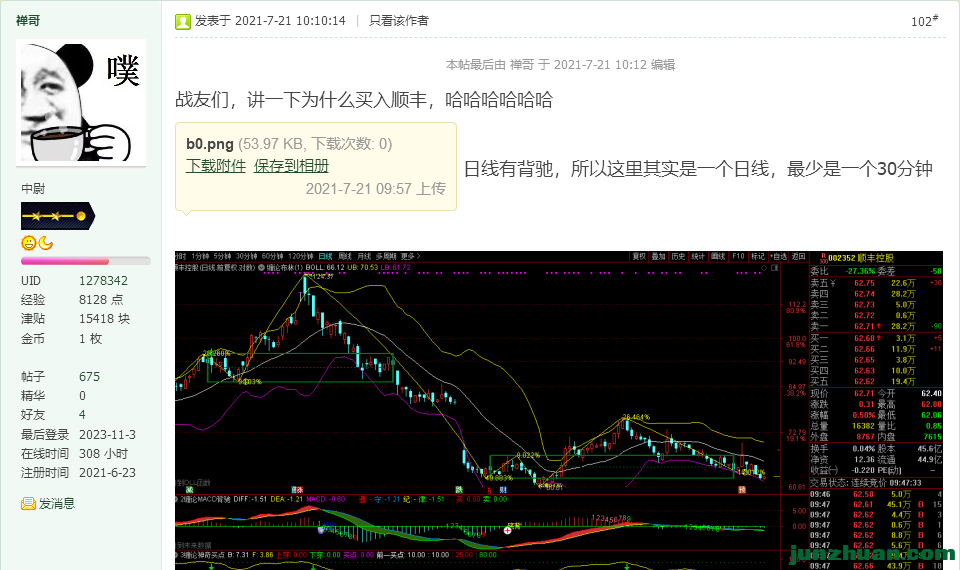Click the 复权 button in chart toolbar

point(639,257)
